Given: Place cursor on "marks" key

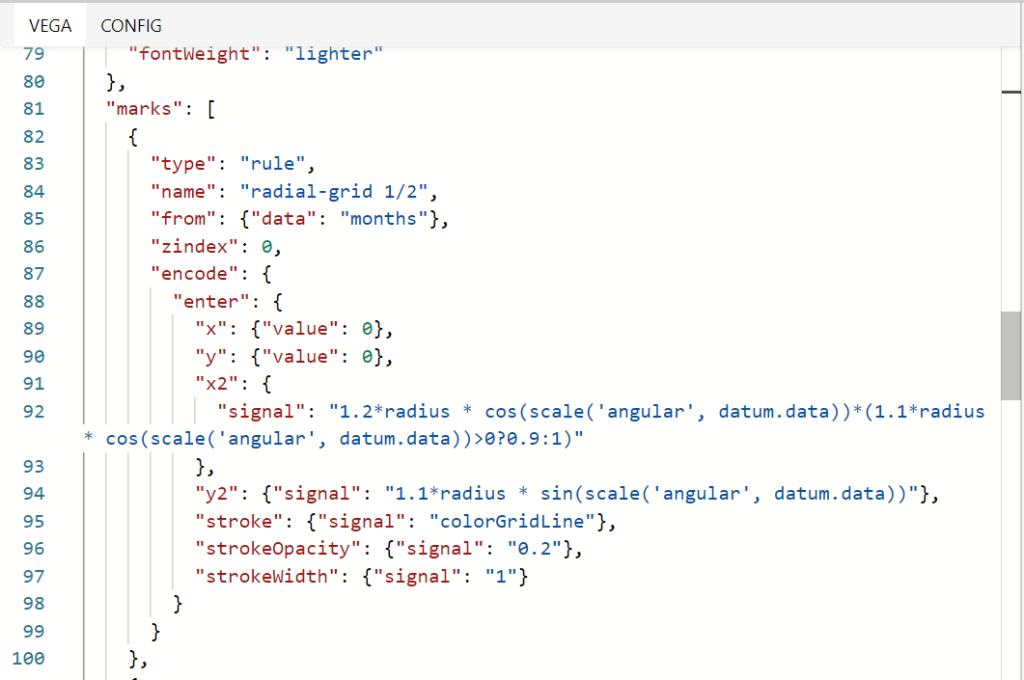Looking at the screenshot, I should click(x=145, y=109).
